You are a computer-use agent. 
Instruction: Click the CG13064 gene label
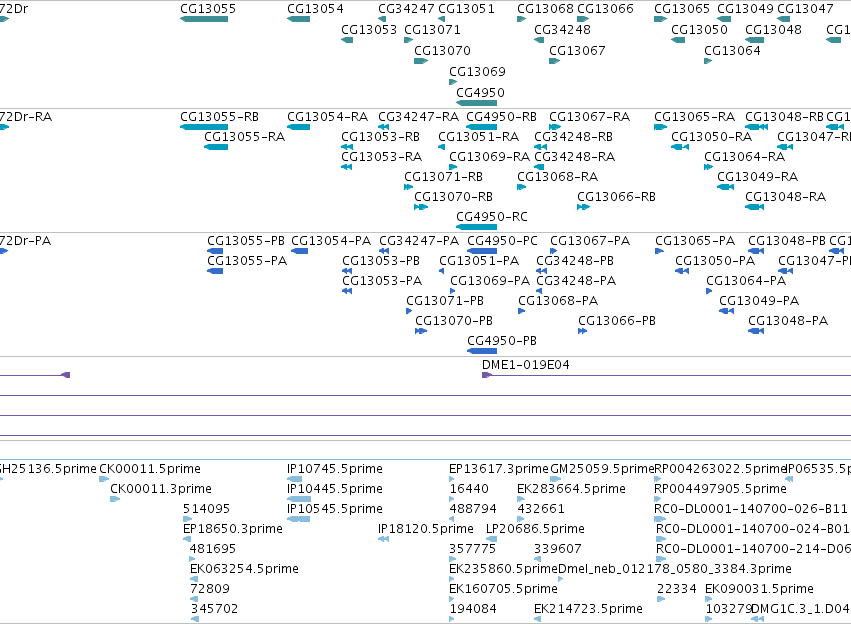732,50
